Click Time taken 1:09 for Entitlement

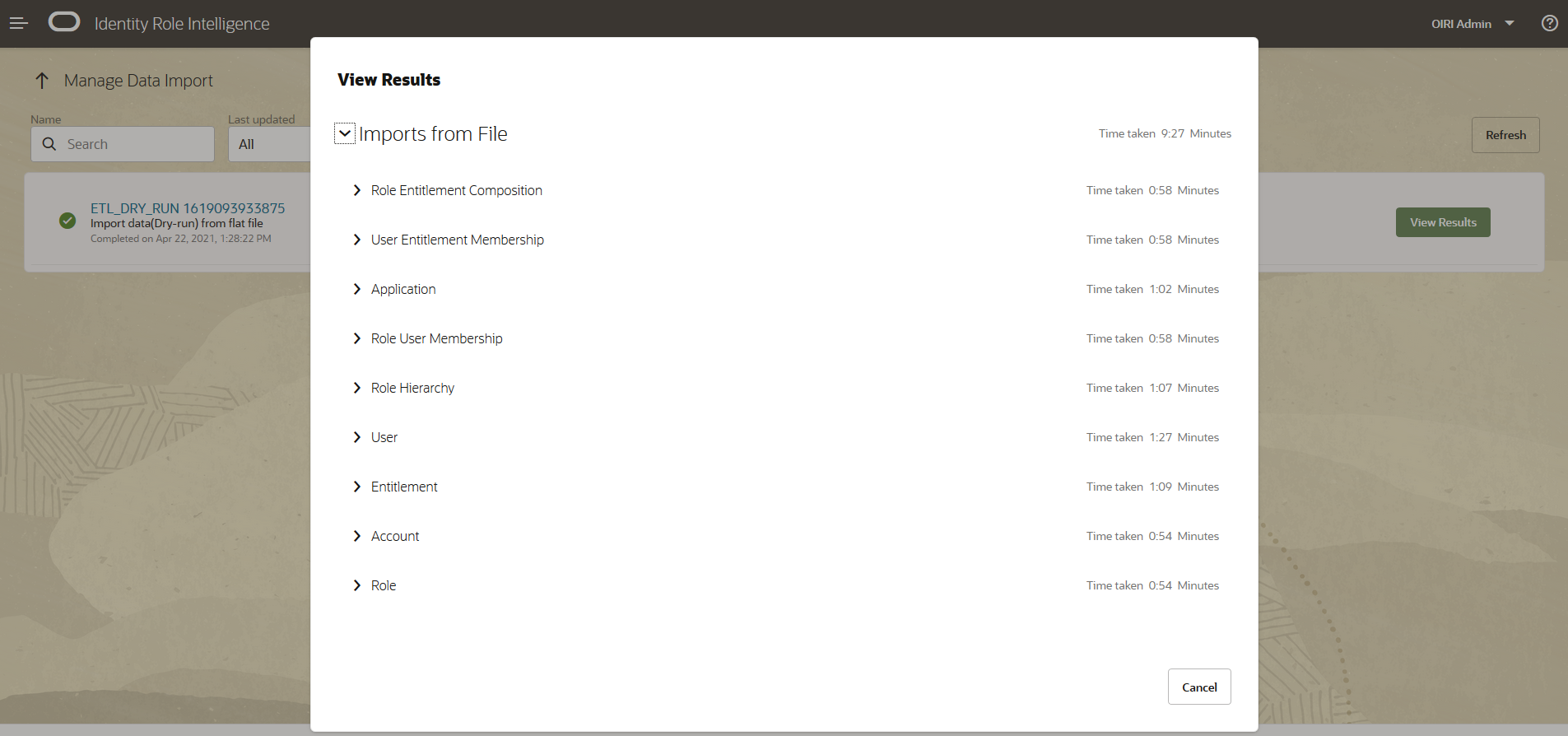[x=1152, y=487]
